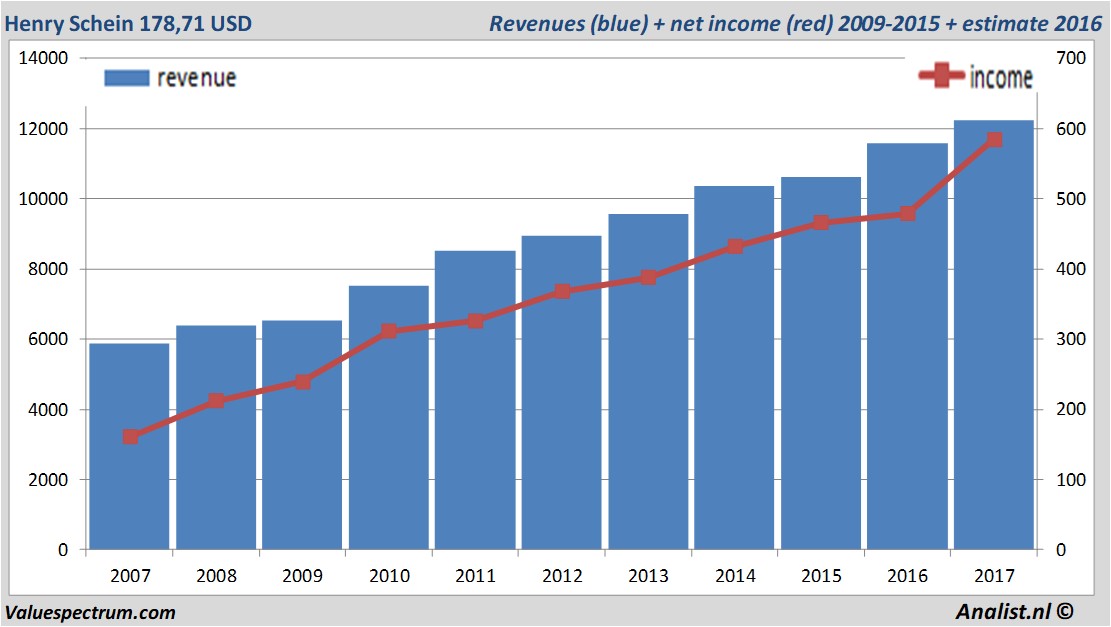Select the 2017 income data point
Viewport: 1111px width, 627px height.
993,140
